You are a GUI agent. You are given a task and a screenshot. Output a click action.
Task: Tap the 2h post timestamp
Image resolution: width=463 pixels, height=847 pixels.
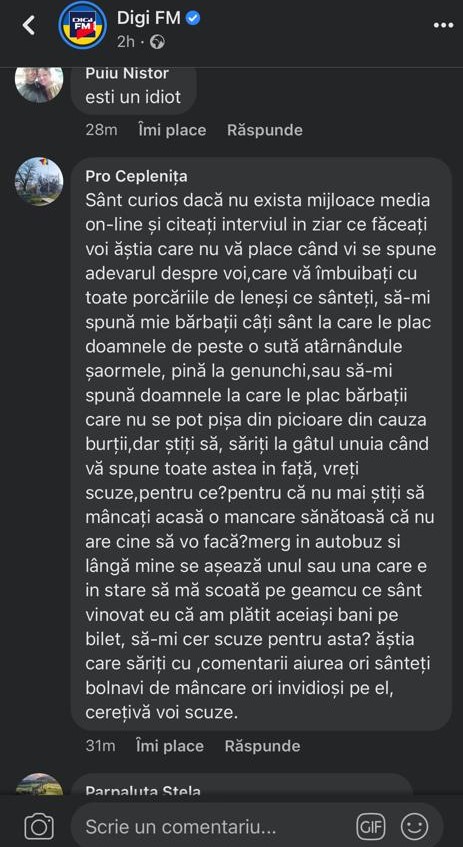pos(126,42)
